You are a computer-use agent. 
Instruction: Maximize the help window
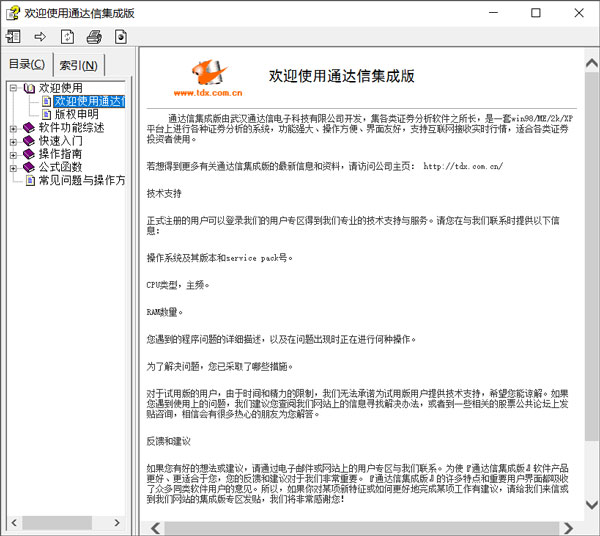[536, 13]
